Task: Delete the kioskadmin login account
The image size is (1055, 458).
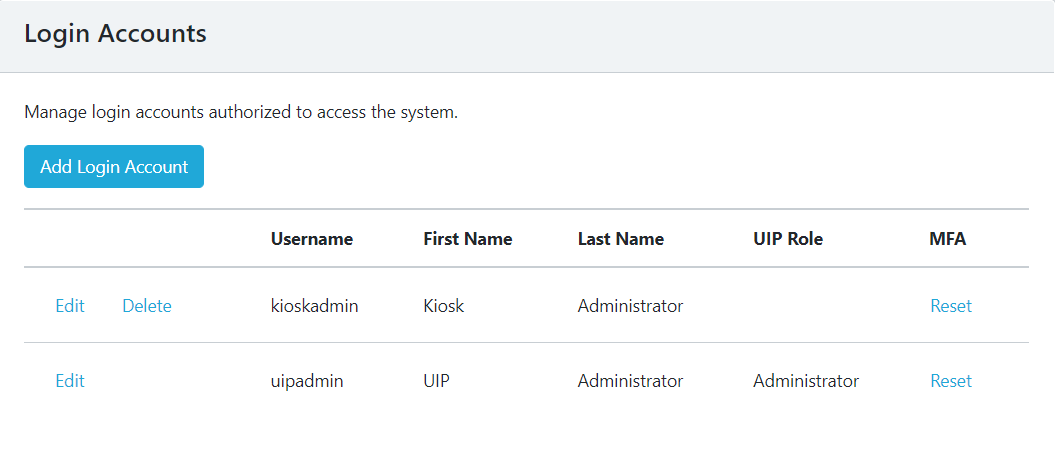Action: click(x=147, y=306)
